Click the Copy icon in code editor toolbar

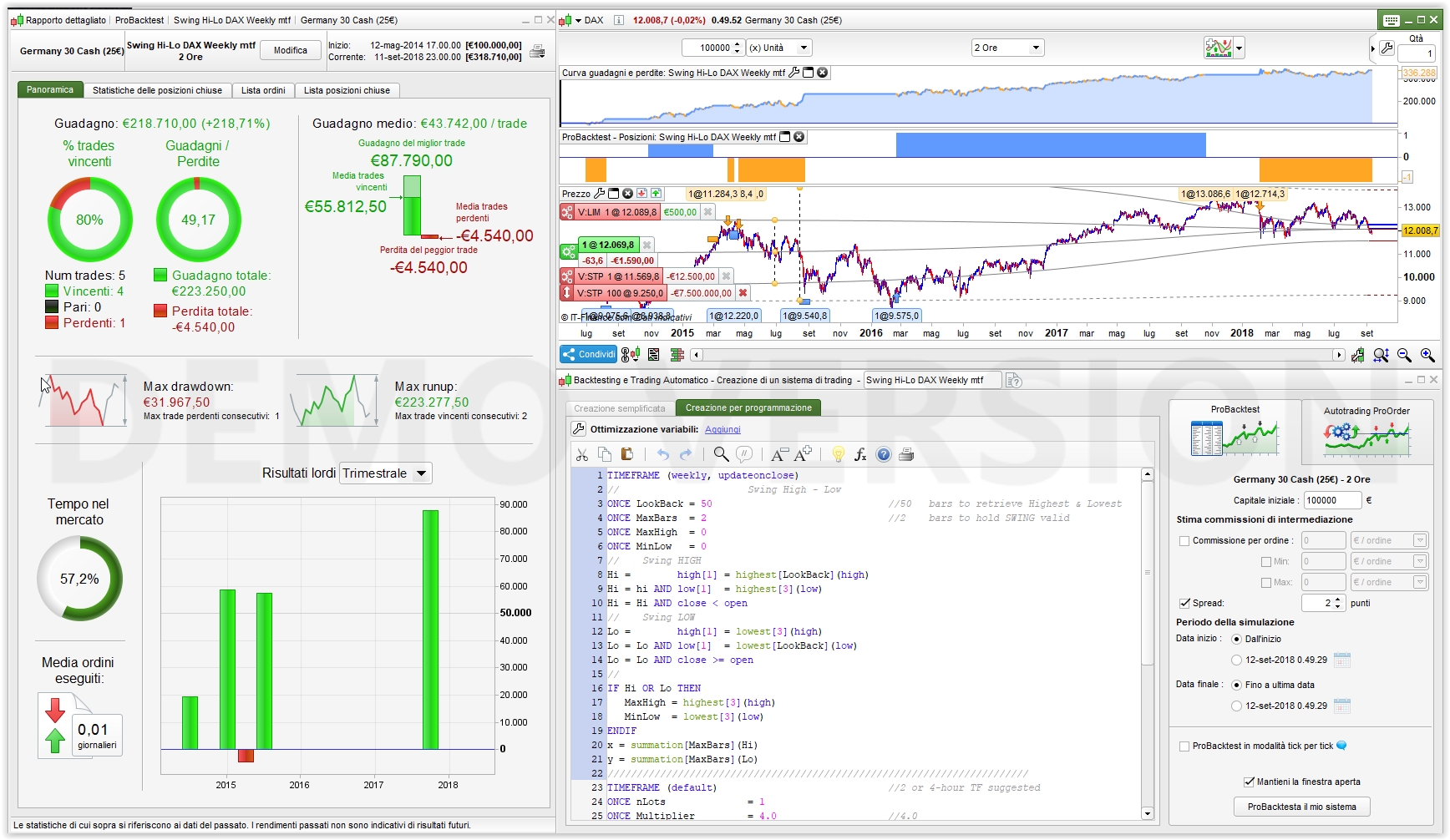pos(605,454)
